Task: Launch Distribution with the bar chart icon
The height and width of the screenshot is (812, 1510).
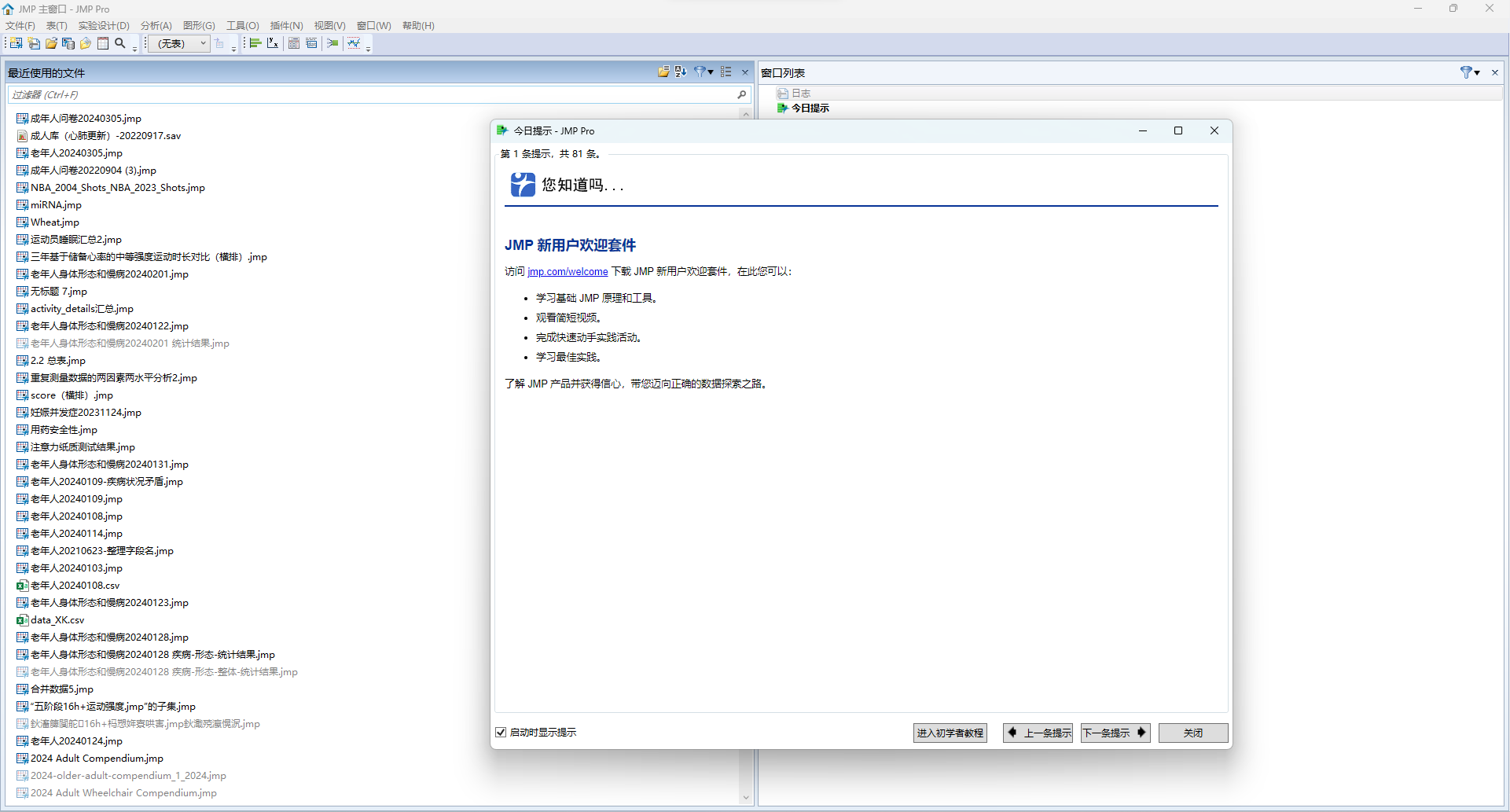Action: pos(255,43)
